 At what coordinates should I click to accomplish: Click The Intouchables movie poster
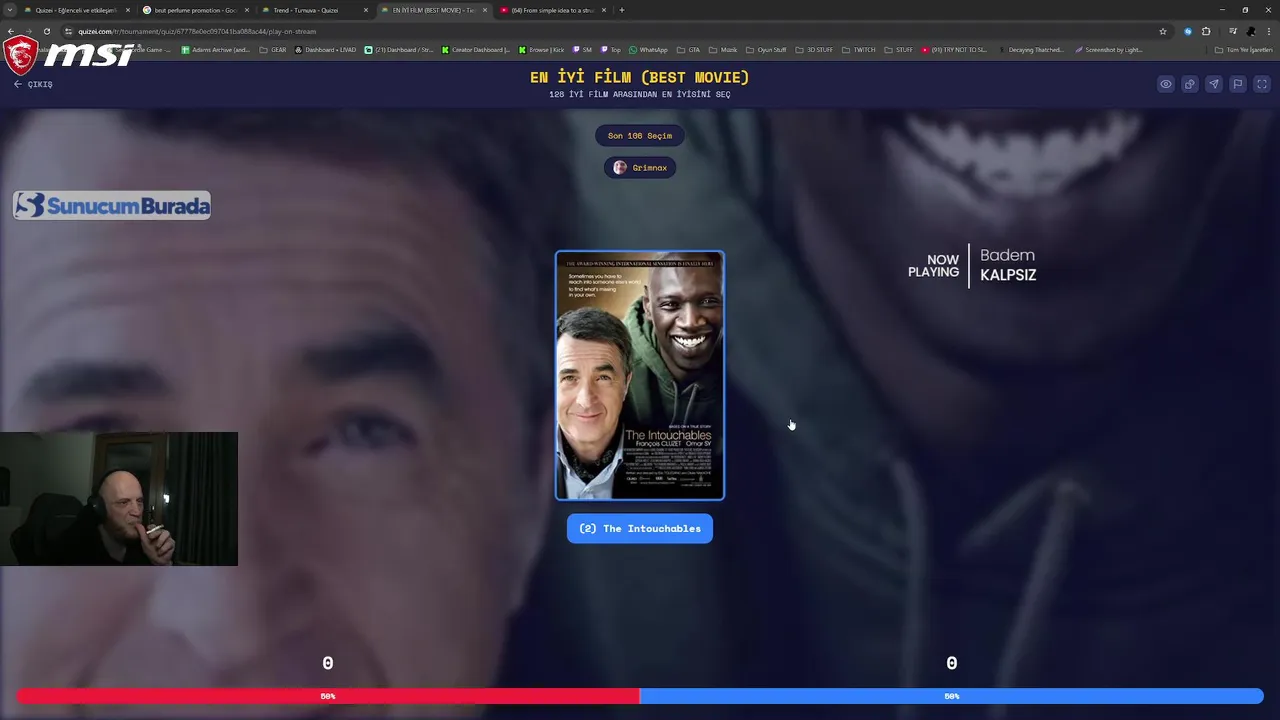click(x=640, y=375)
